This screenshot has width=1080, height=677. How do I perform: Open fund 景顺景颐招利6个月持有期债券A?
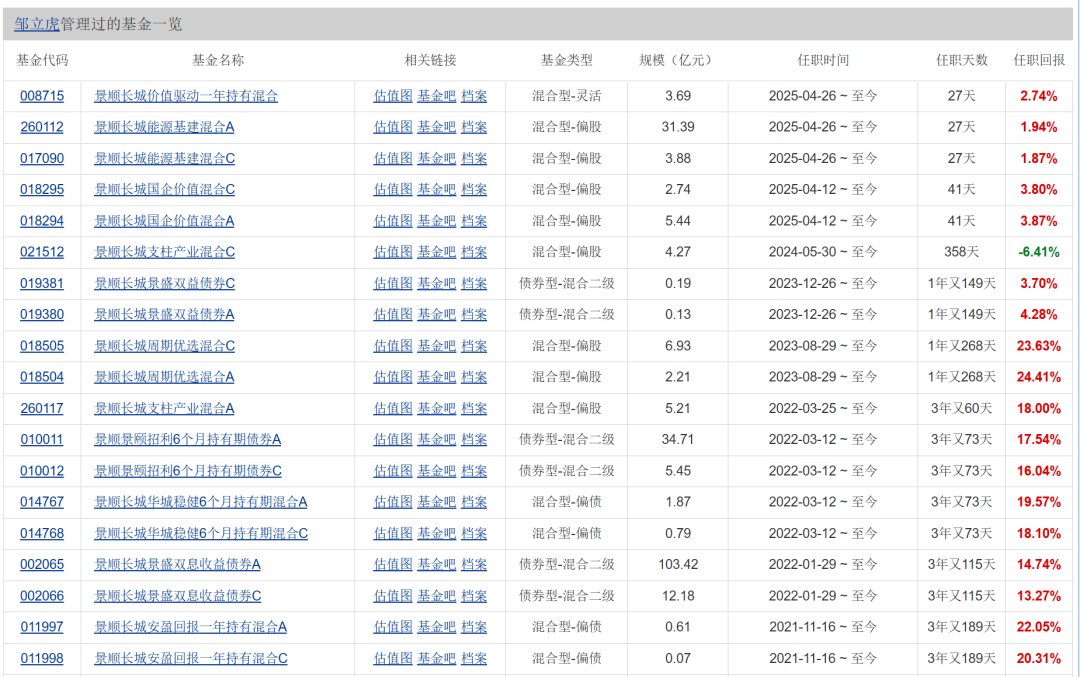(x=187, y=439)
